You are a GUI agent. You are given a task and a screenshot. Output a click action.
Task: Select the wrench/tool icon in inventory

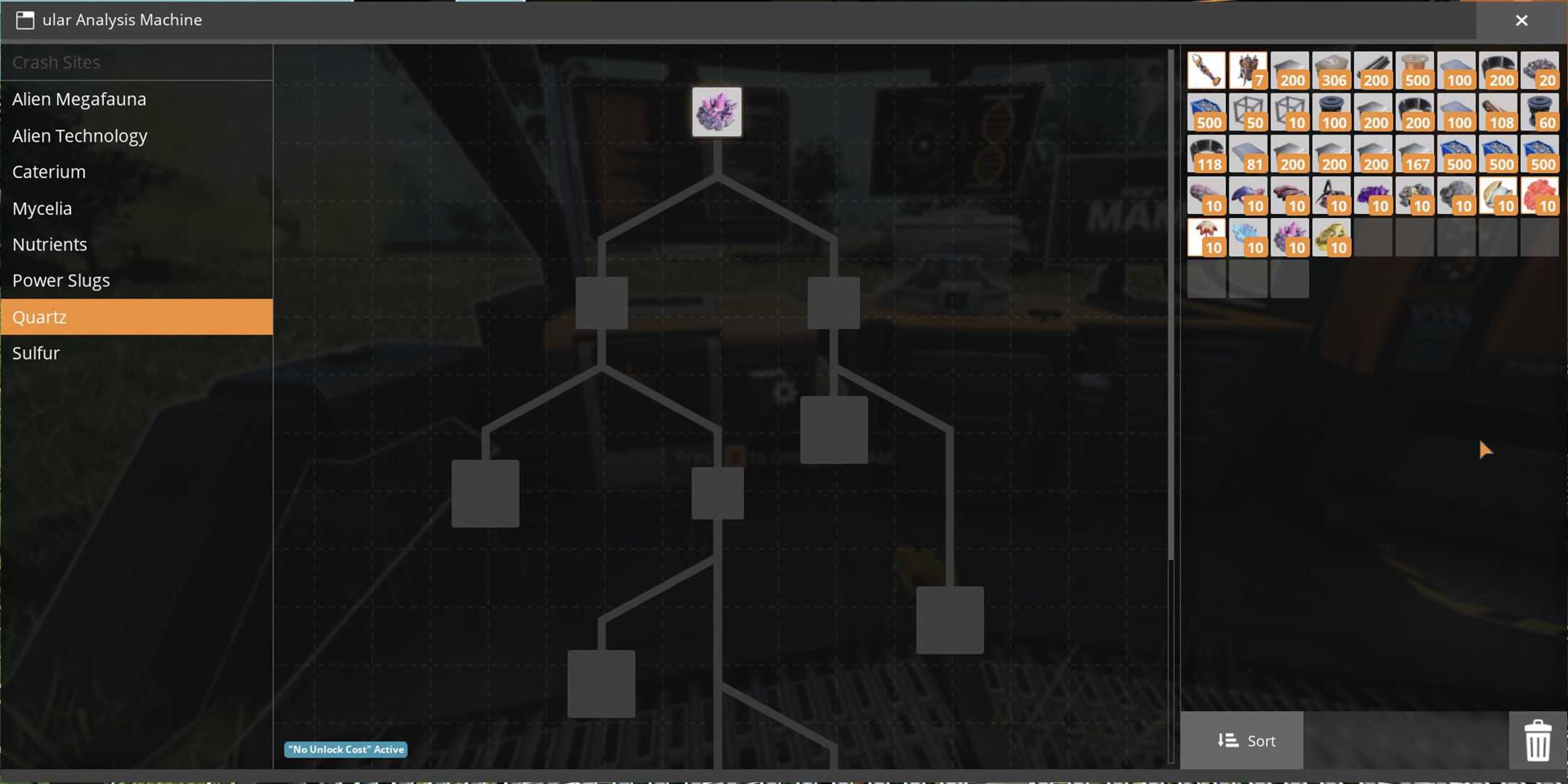[x=1205, y=69]
